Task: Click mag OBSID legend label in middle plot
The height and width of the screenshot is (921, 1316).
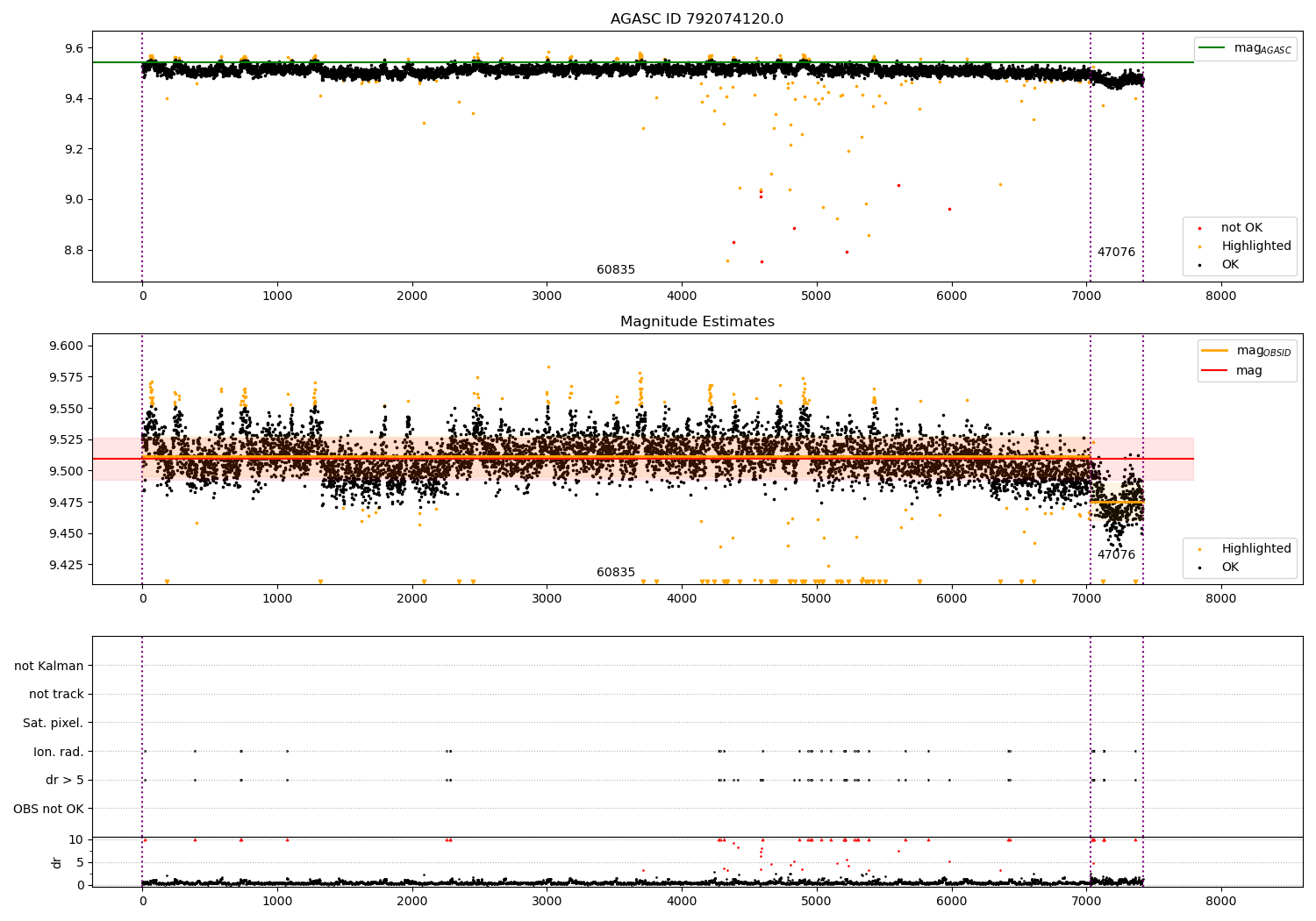Action: [x=1264, y=351]
